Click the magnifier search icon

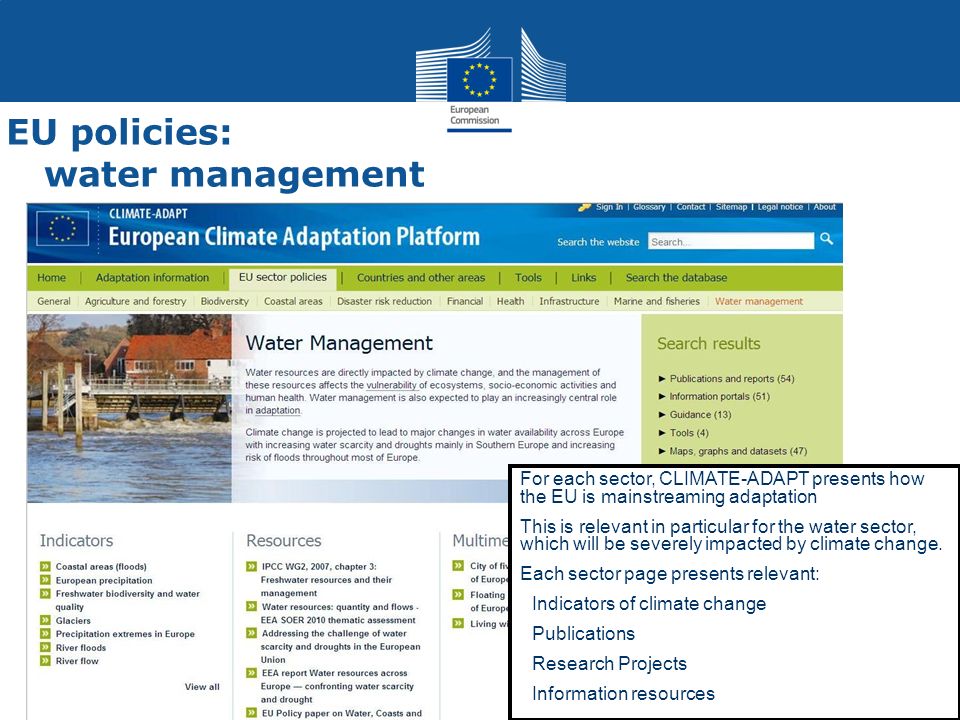click(827, 239)
